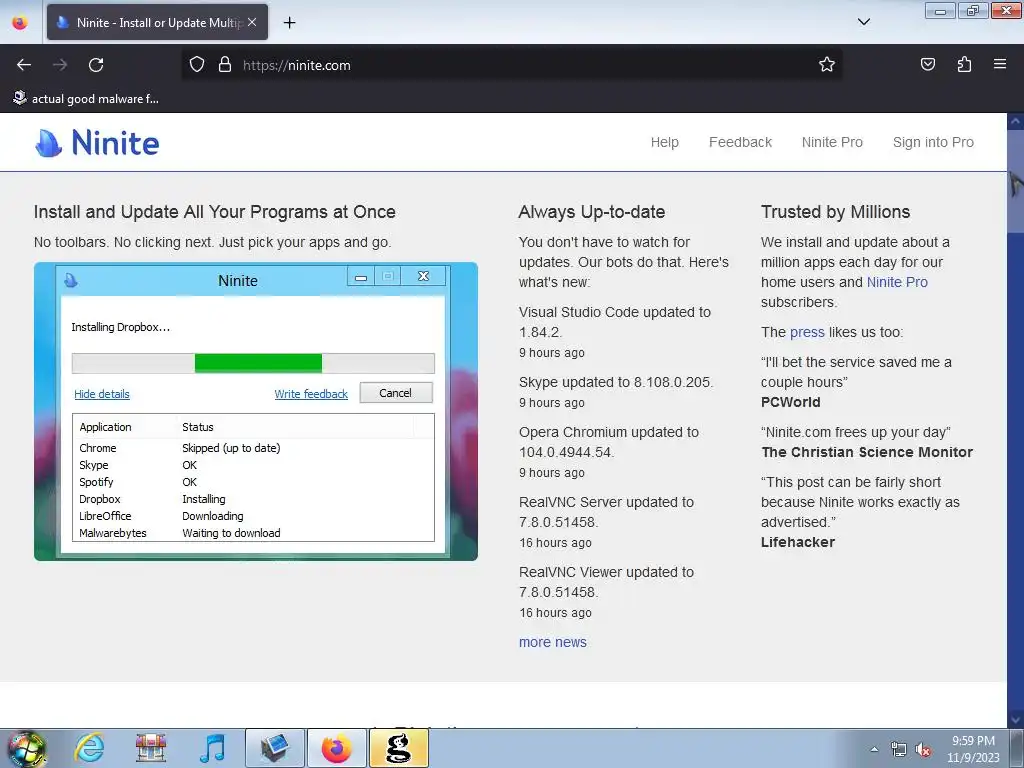Expand the list all tabs chevron

click(x=863, y=22)
